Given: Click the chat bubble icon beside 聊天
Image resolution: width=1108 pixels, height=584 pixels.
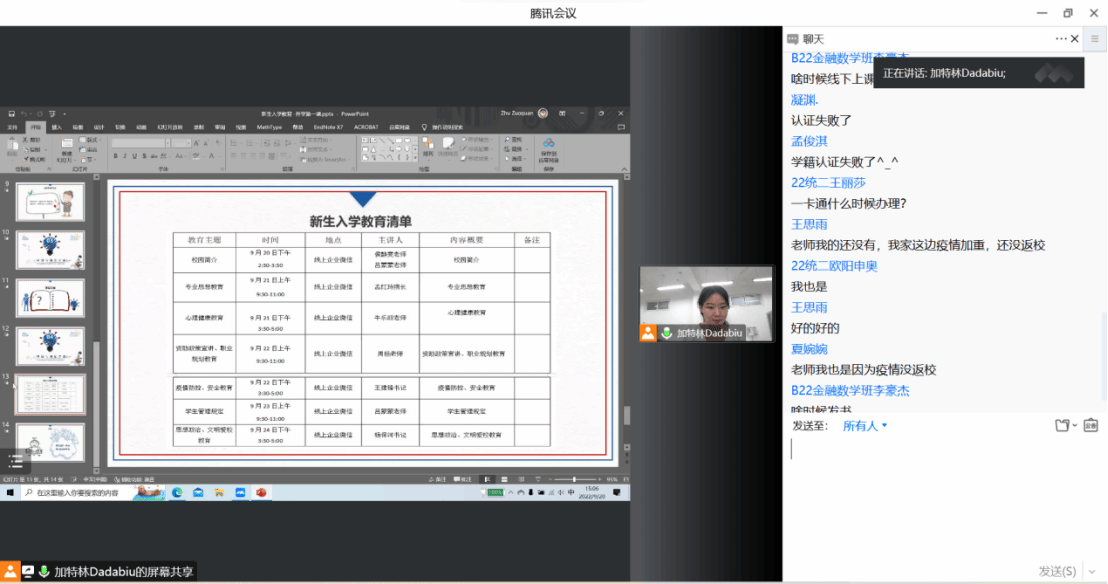Looking at the screenshot, I should click(793, 39).
